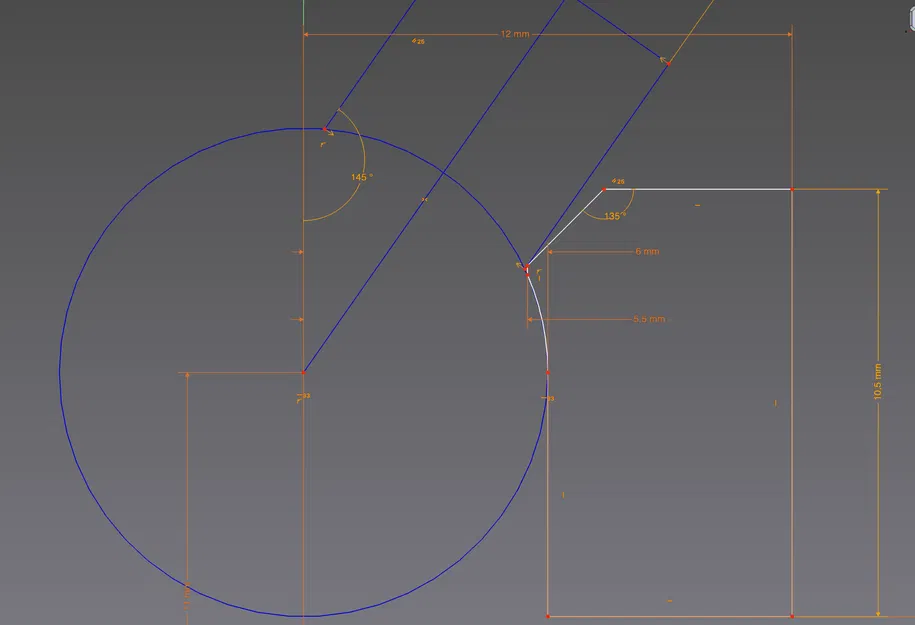Select the 12 mm dimension label
The width and height of the screenshot is (915, 625).
pos(515,34)
